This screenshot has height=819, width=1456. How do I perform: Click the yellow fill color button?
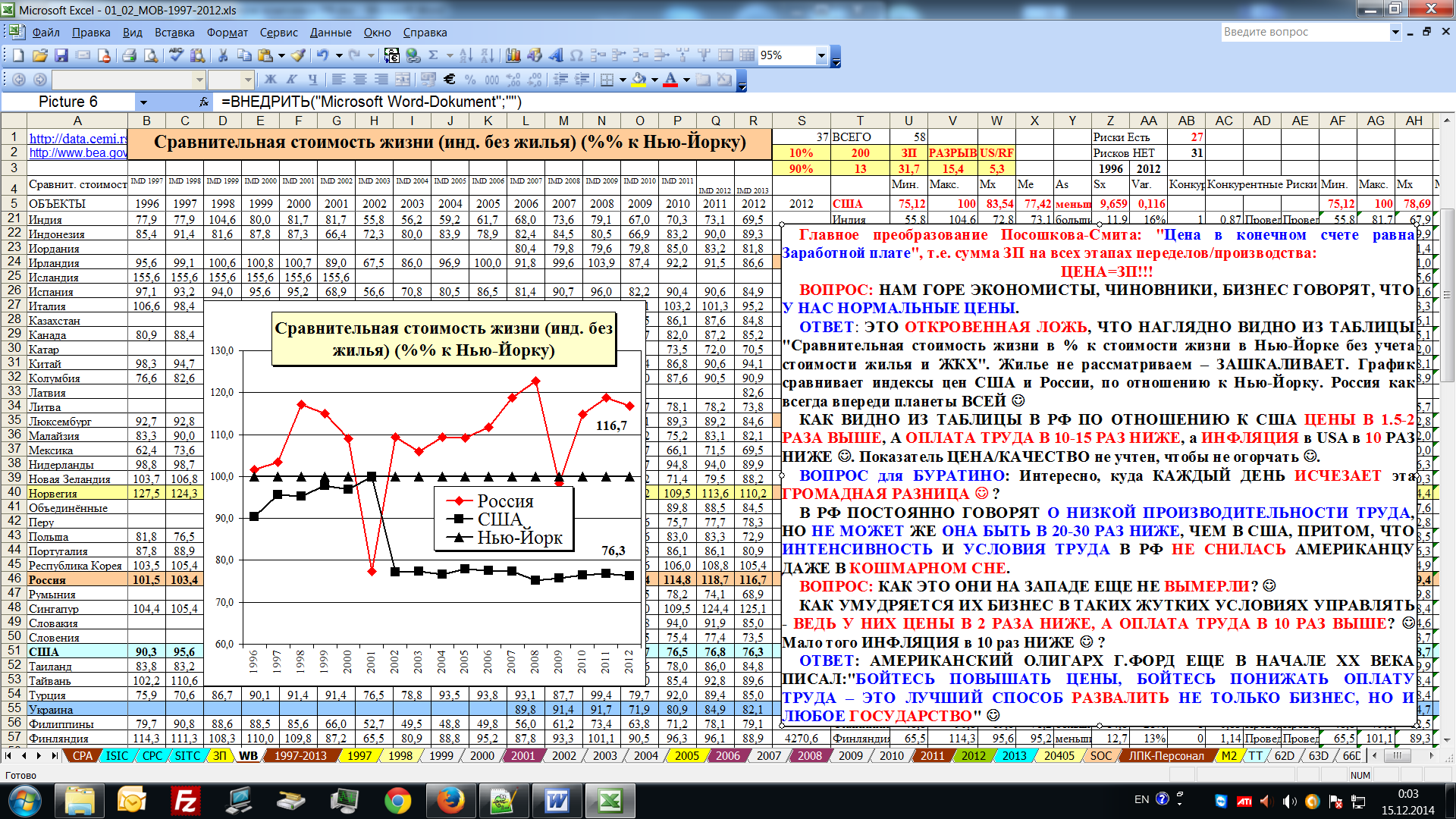click(638, 79)
